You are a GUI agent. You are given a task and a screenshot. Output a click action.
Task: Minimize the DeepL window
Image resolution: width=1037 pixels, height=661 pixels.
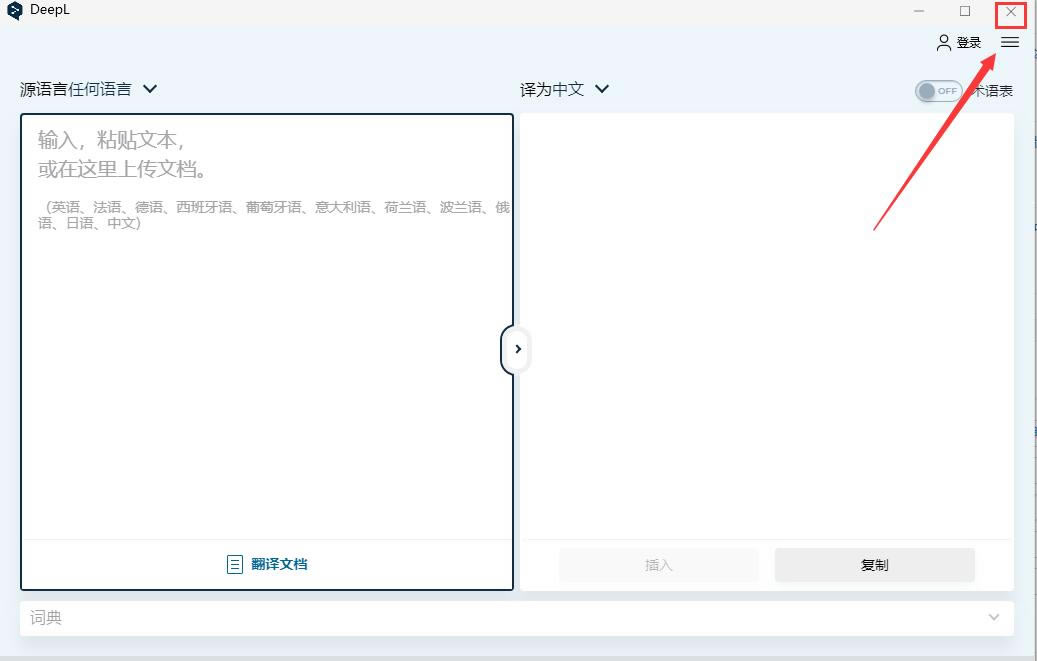[918, 13]
